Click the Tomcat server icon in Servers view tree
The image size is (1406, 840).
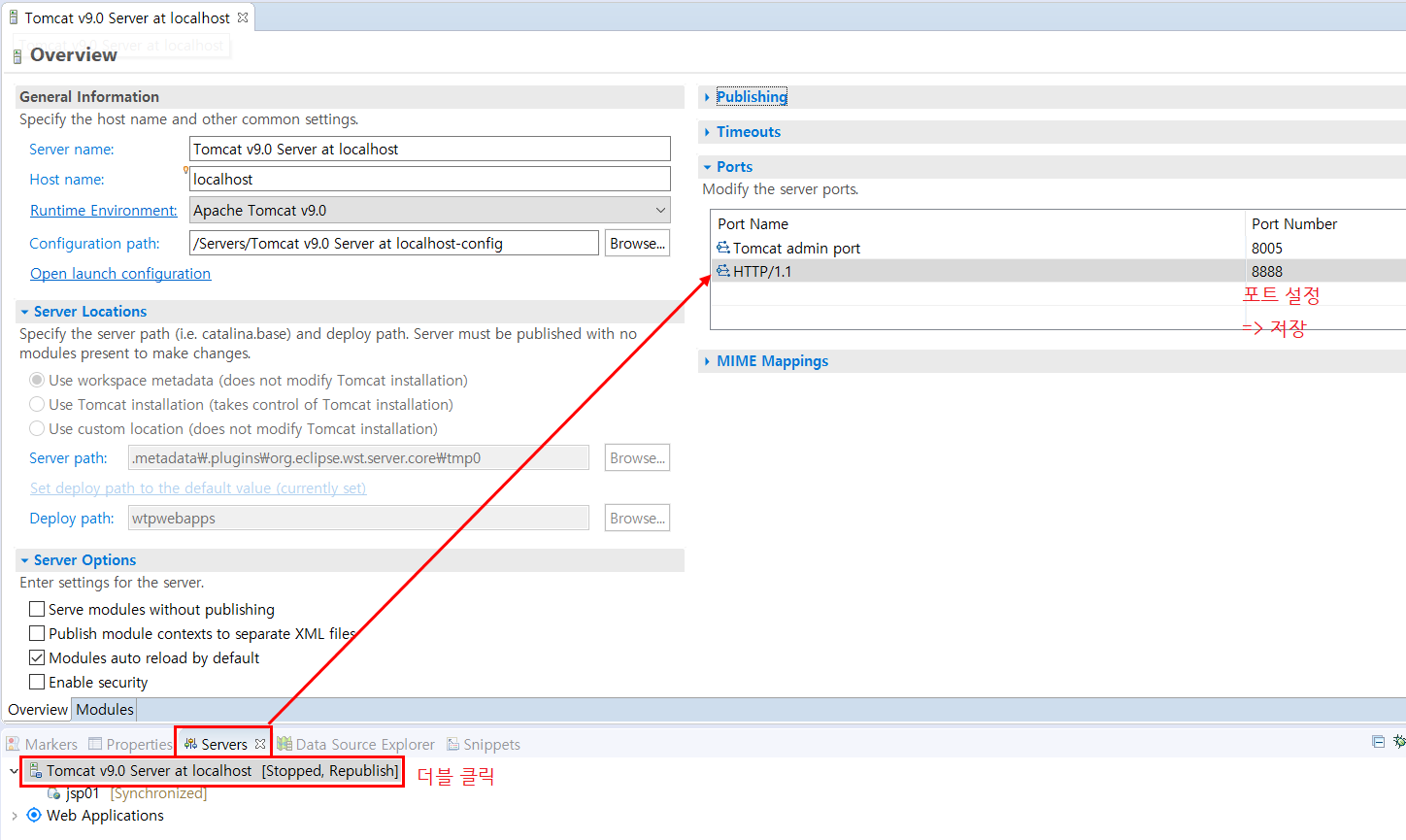tap(35, 770)
